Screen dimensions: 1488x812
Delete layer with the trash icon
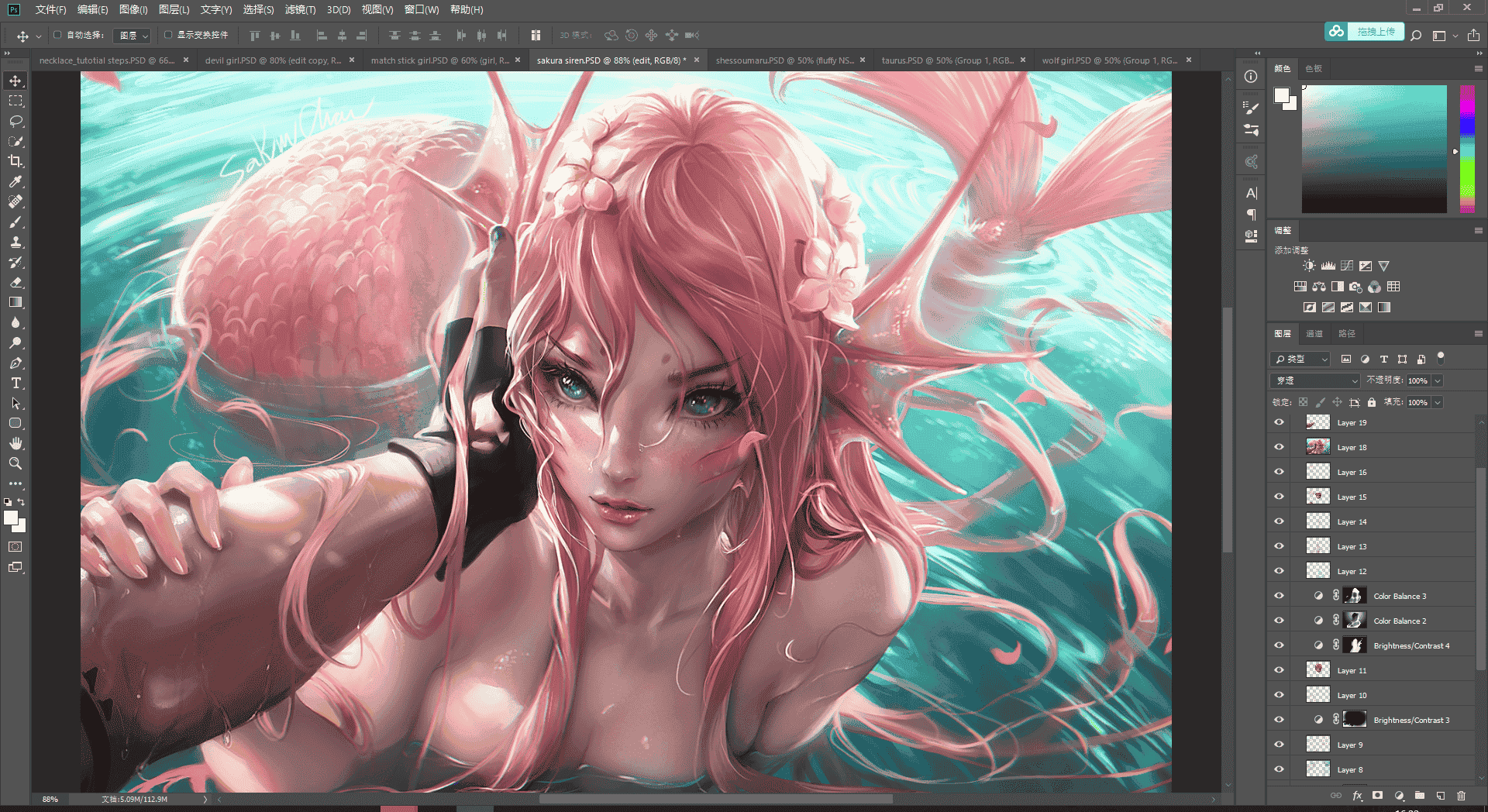coord(1461,796)
